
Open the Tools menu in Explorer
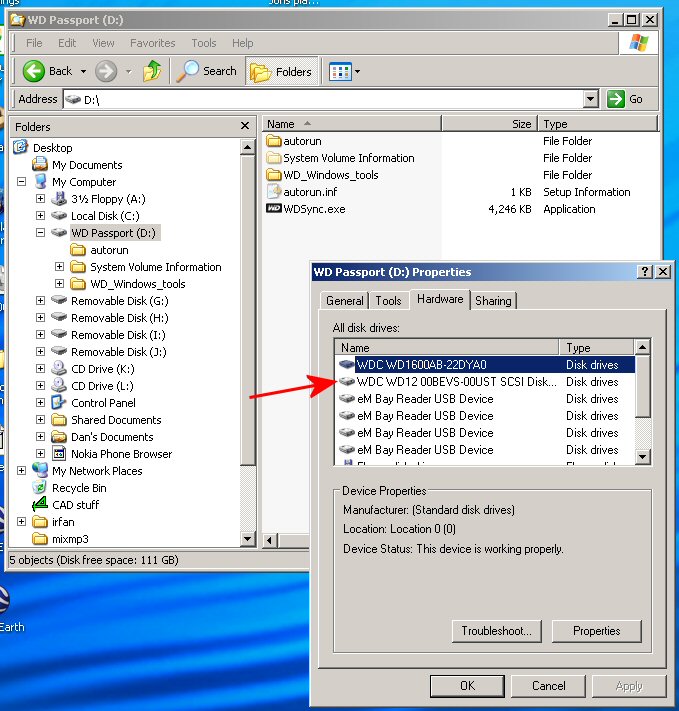[204, 43]
